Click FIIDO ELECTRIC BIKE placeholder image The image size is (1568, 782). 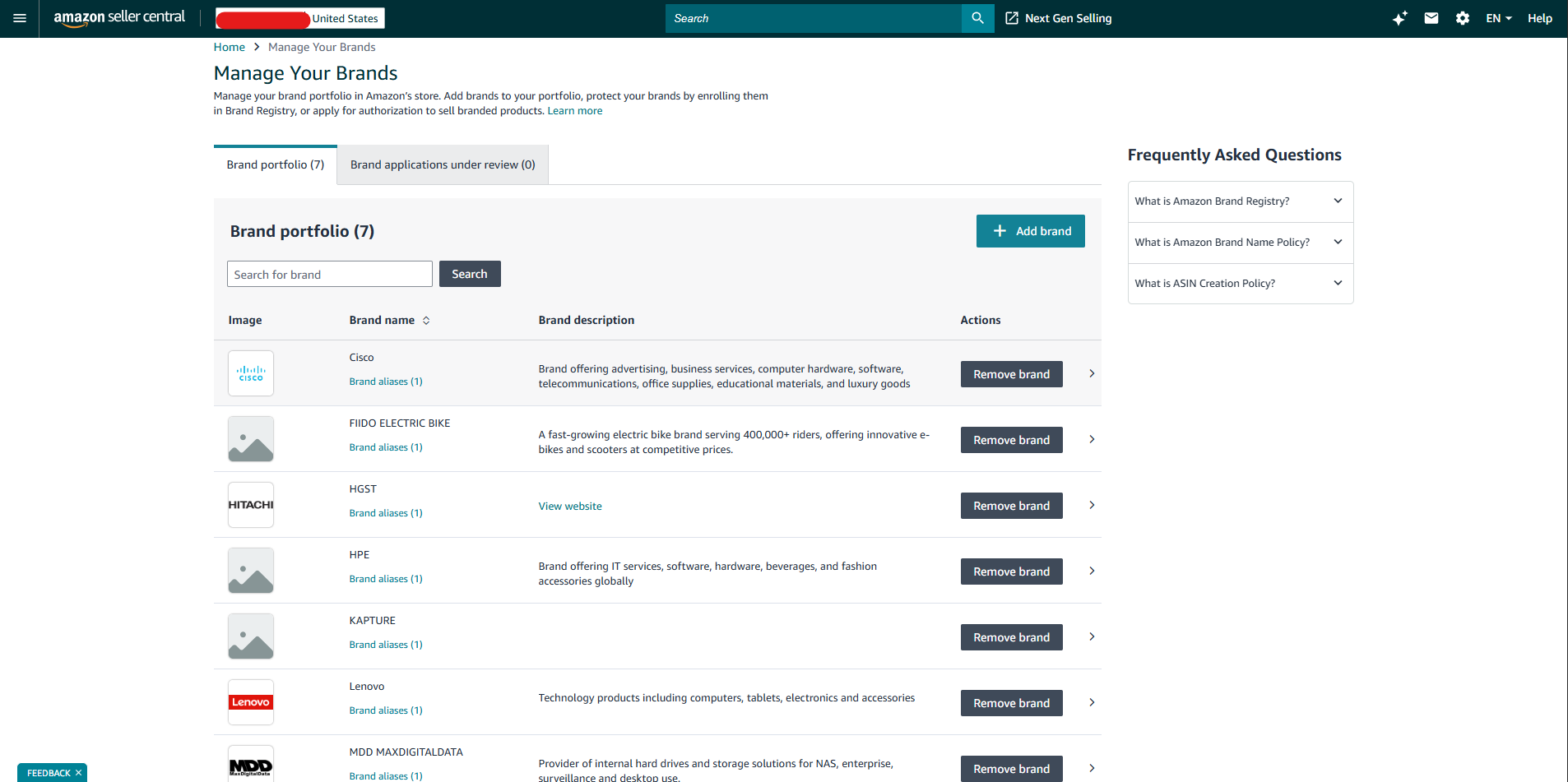coord(251,439)
